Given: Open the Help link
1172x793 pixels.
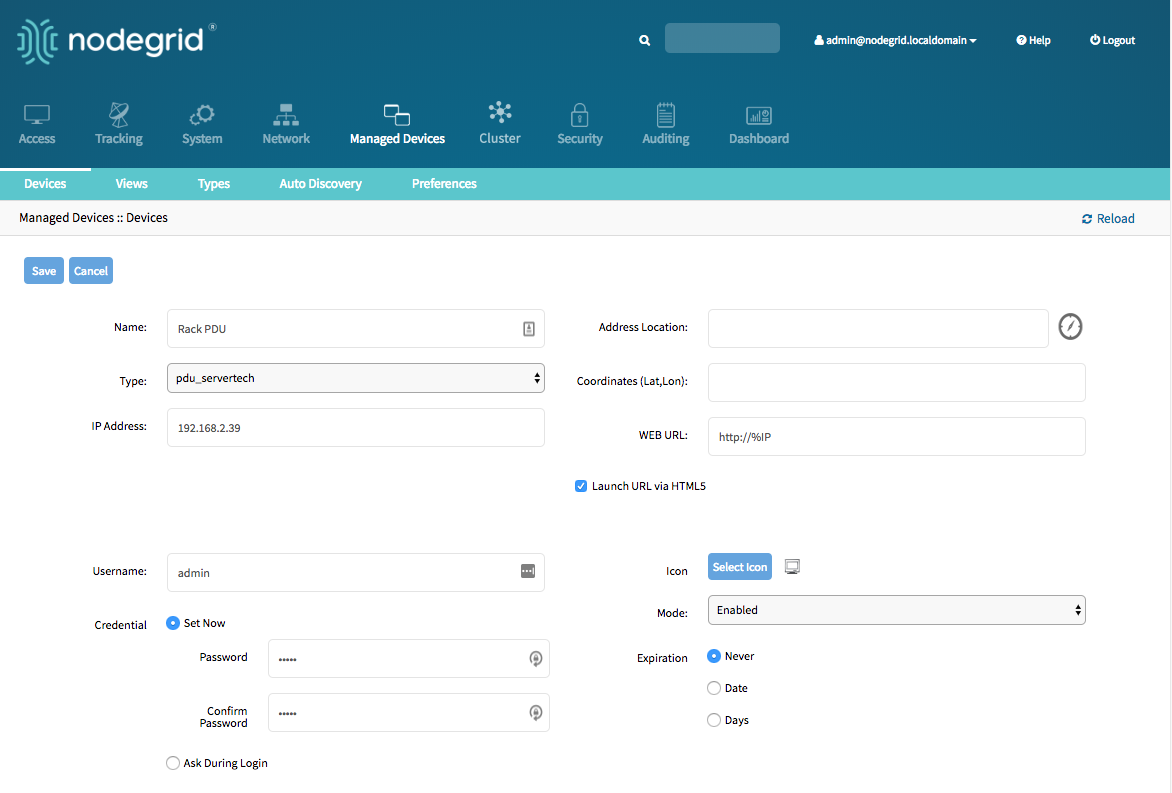Looking at the screenshot, I should coord(1033,40).
